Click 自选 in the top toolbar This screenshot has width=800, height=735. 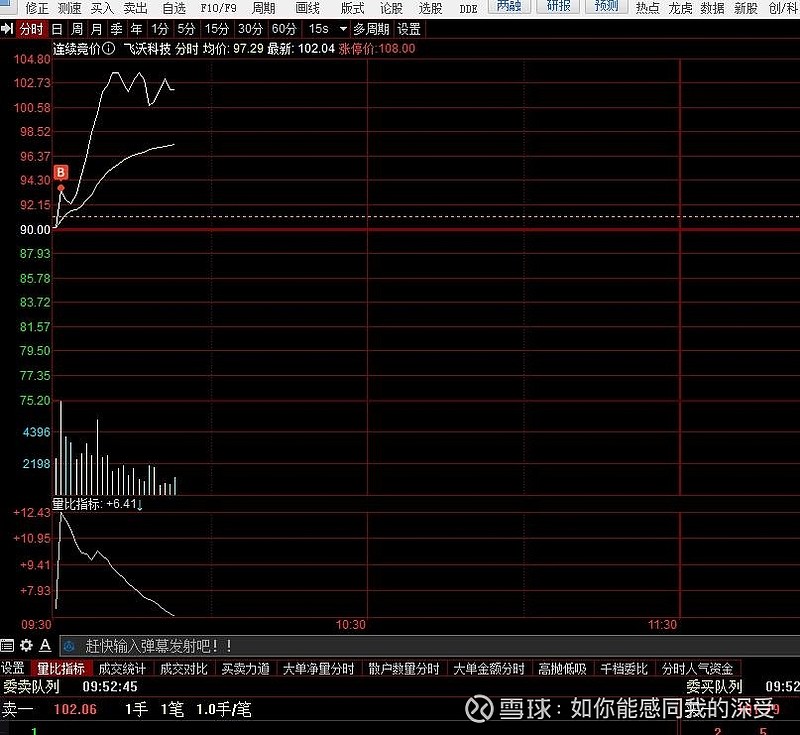(174, 8)
